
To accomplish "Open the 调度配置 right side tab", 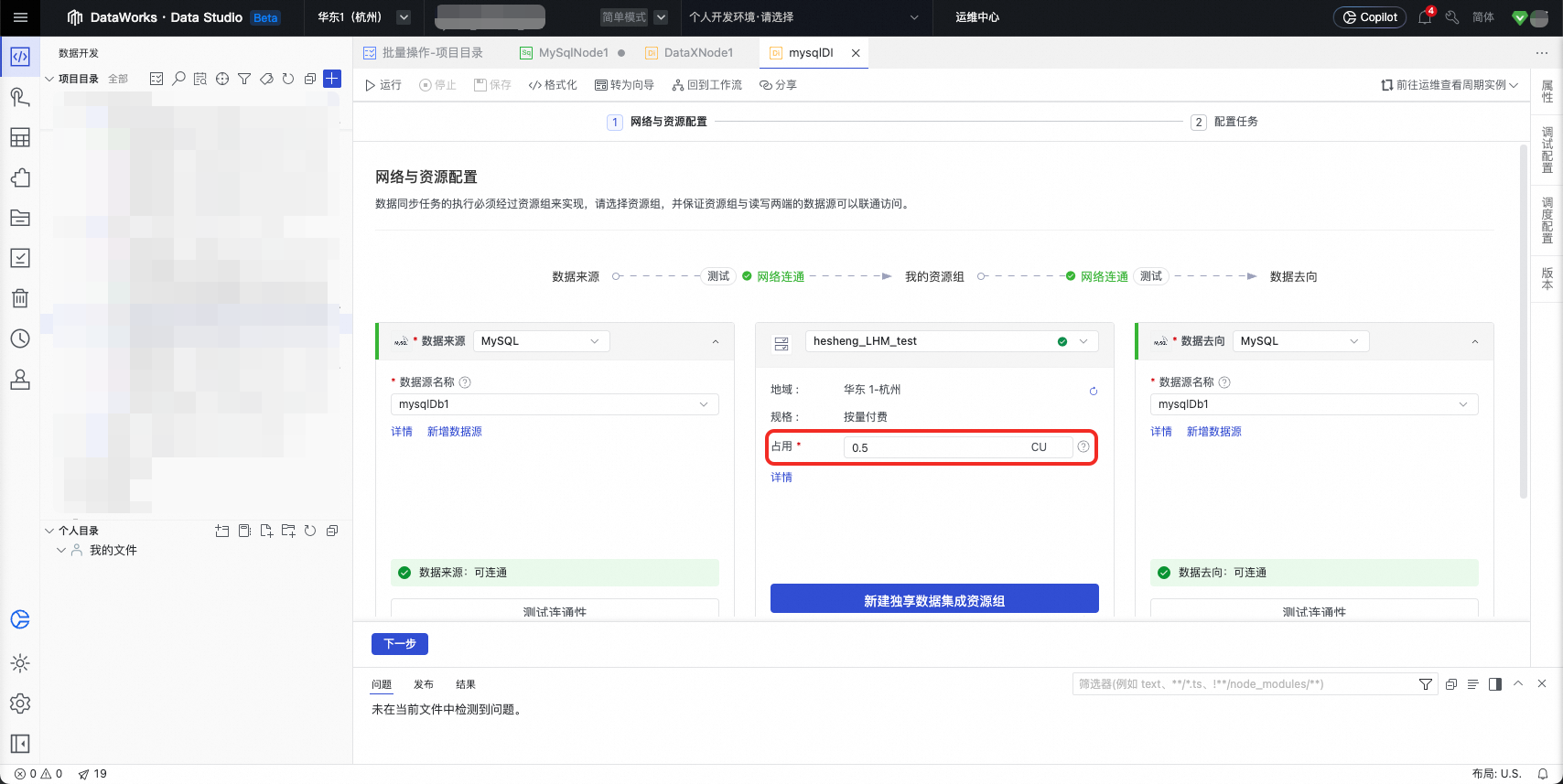I will [1547, 220].
